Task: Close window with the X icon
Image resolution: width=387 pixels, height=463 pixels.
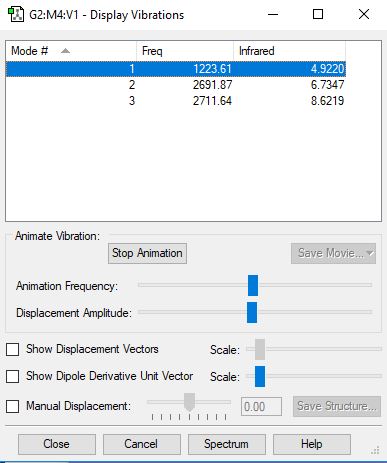Action: click(364, 14)
